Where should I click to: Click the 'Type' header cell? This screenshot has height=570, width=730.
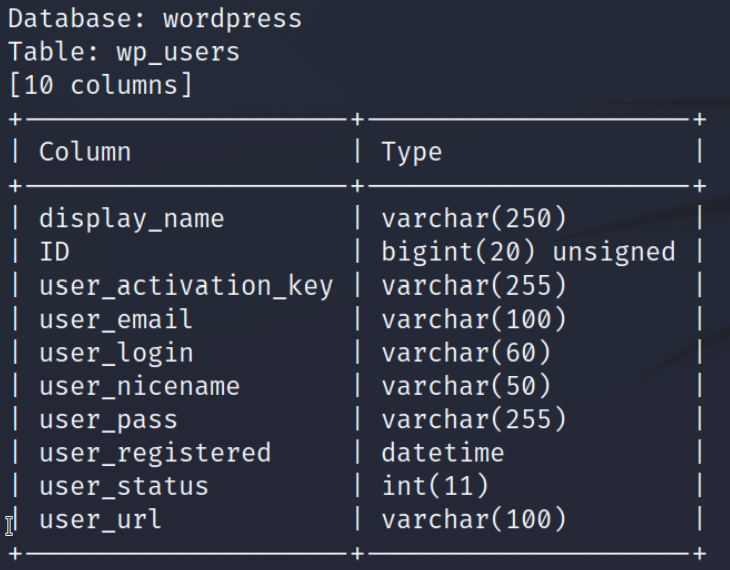point(412,153)
